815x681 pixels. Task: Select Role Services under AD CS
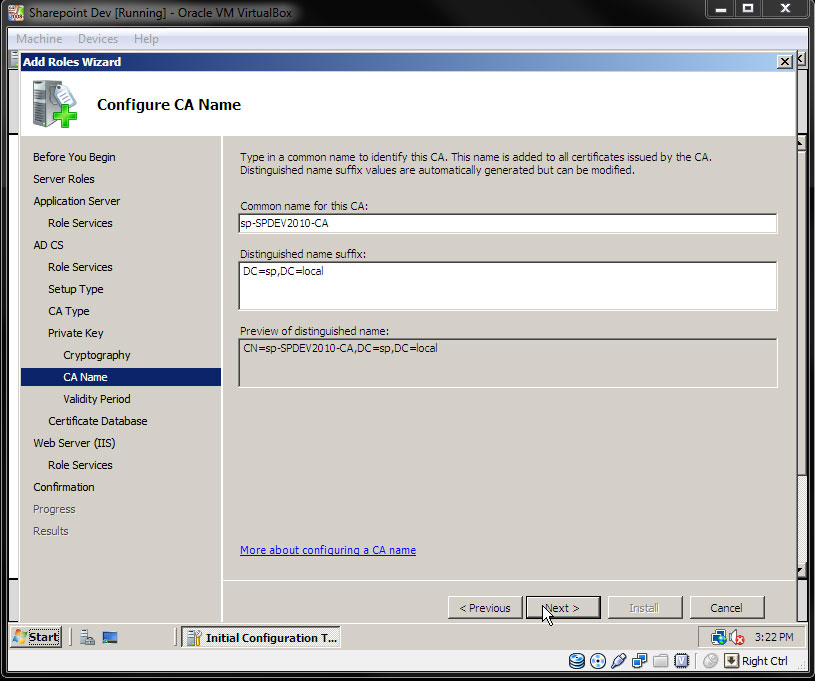coord(80,267)
